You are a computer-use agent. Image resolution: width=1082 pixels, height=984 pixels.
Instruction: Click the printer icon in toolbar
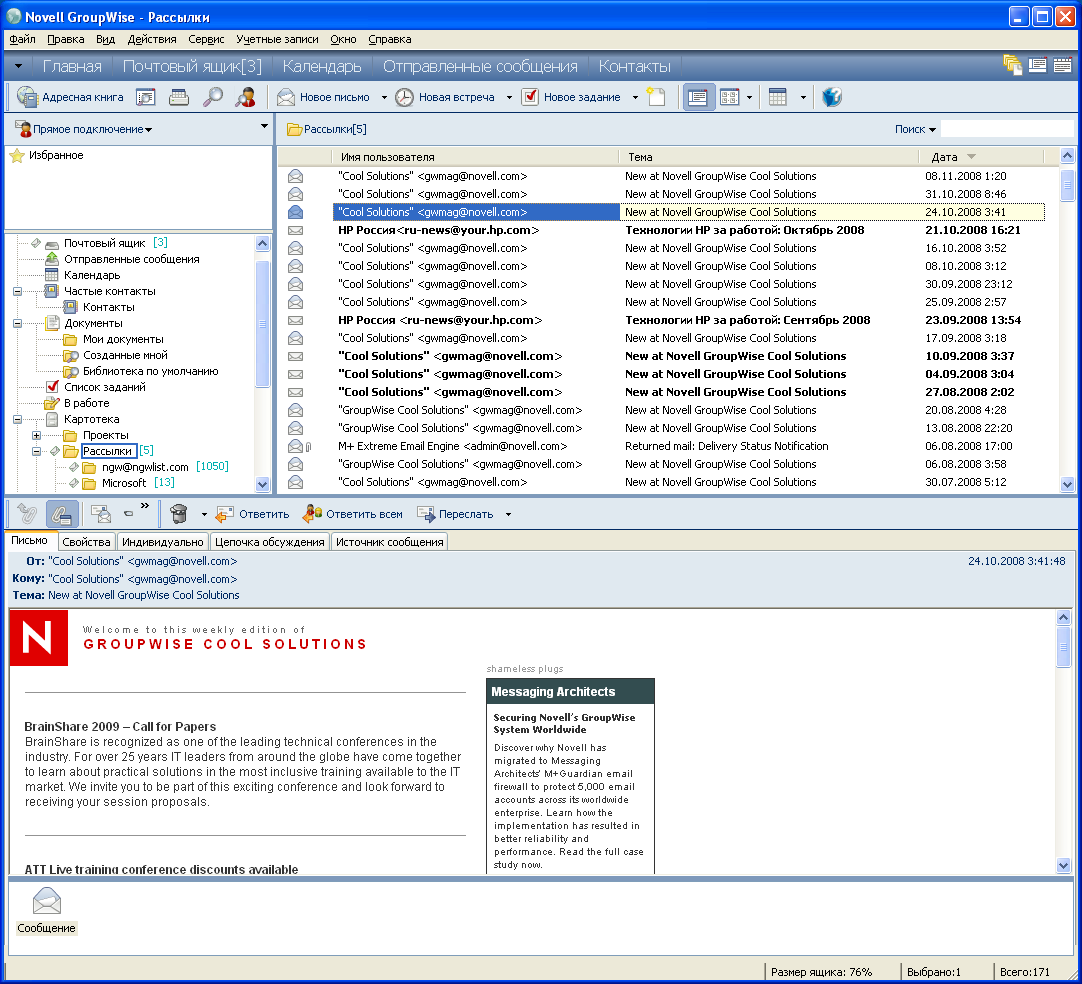179,97
